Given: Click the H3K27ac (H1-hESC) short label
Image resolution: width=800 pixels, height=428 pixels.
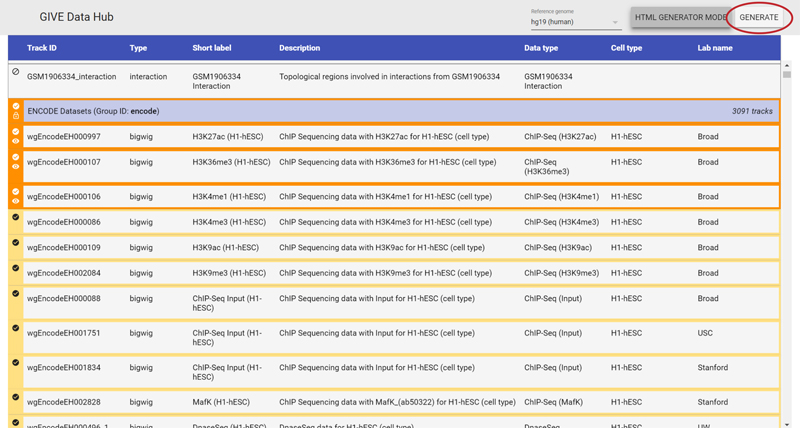Looking at the screenshot, I should click(x=228, y=137).
